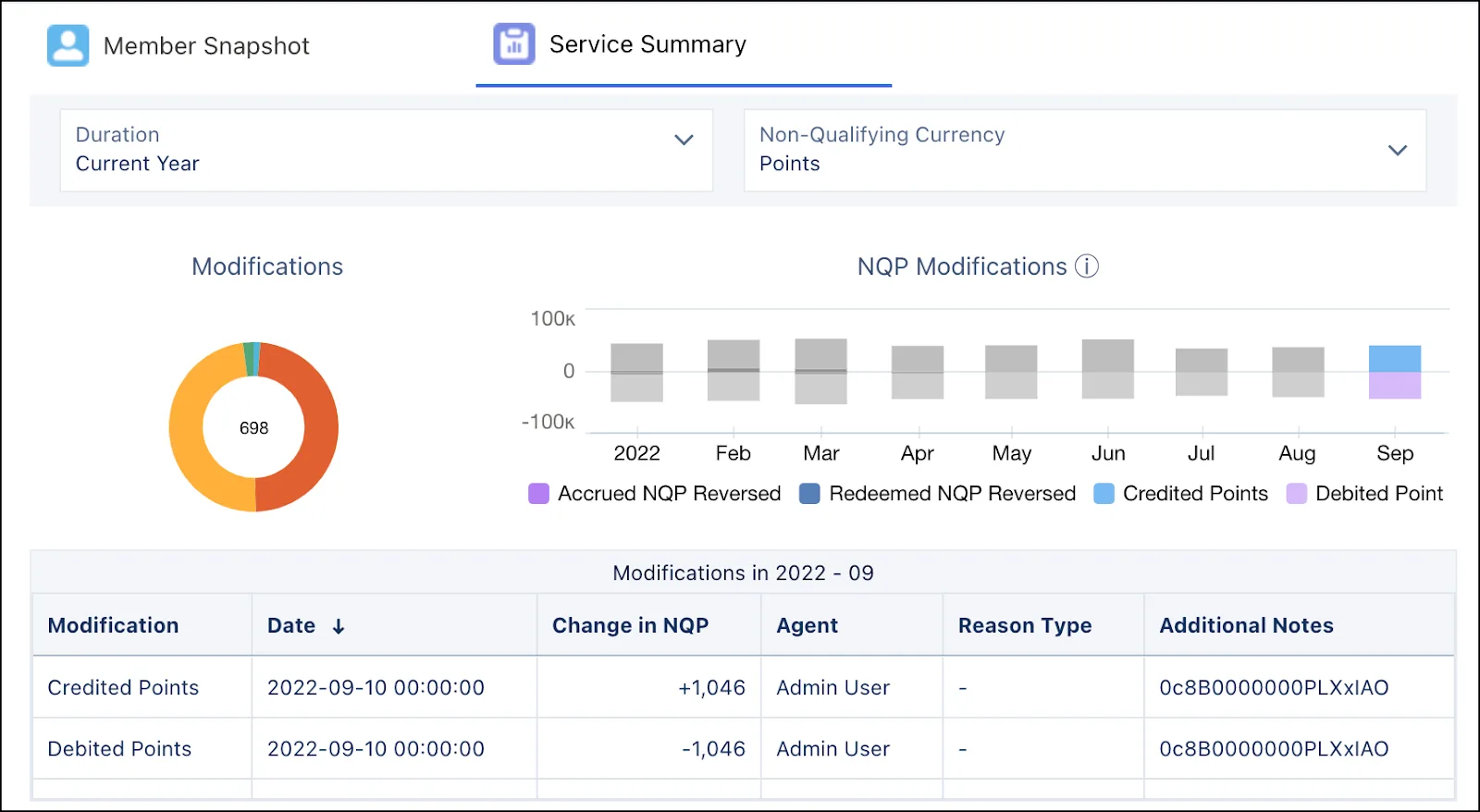The image size is (1480, 812).
Task: Expand the Duration dropdown chevron
Action: click(684, 140)
